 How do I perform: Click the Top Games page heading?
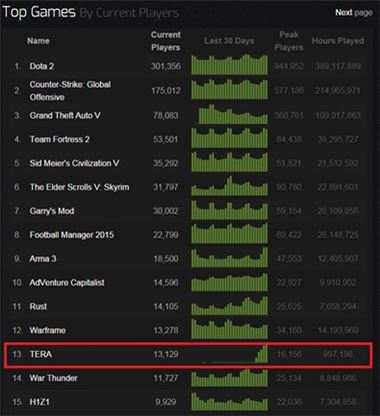click(39, 12)
